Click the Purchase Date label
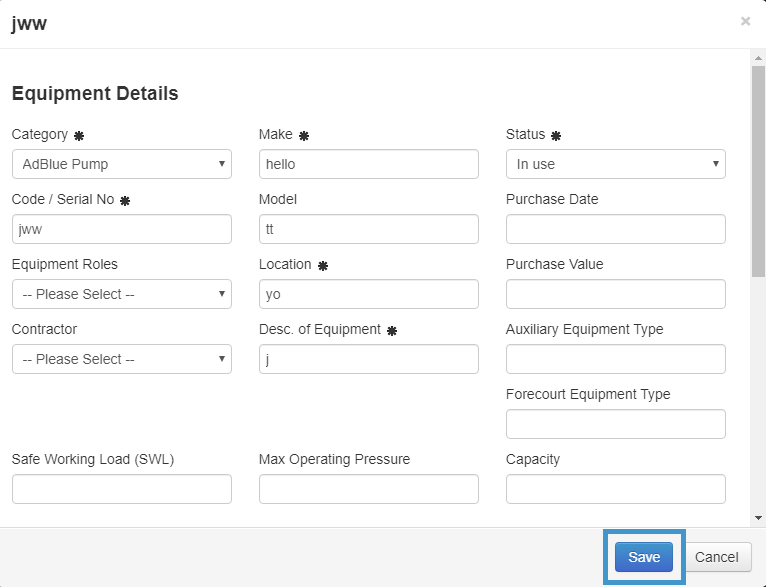 (x=552, y=199)
